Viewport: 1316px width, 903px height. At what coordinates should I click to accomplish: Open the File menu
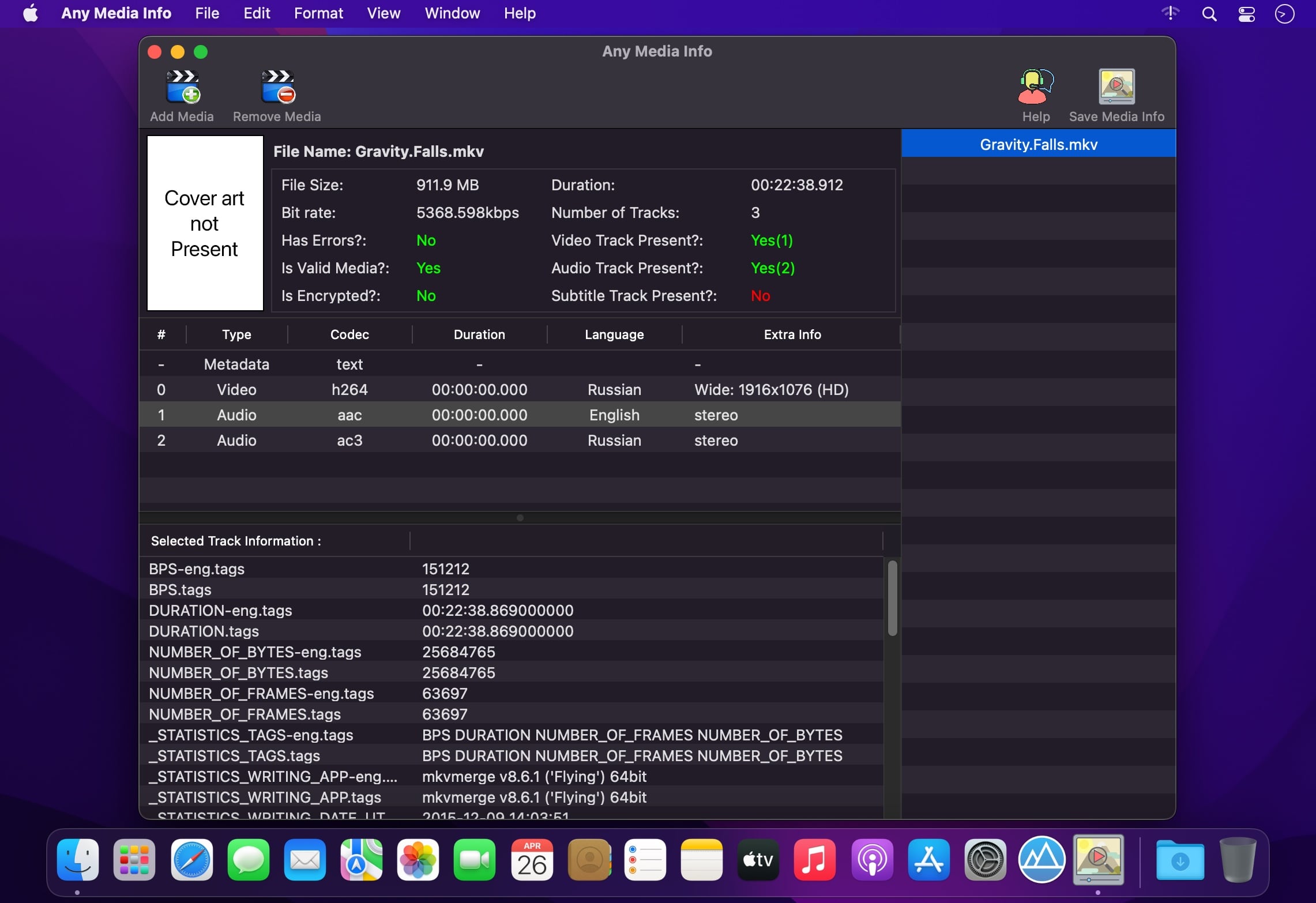(207, 13)
